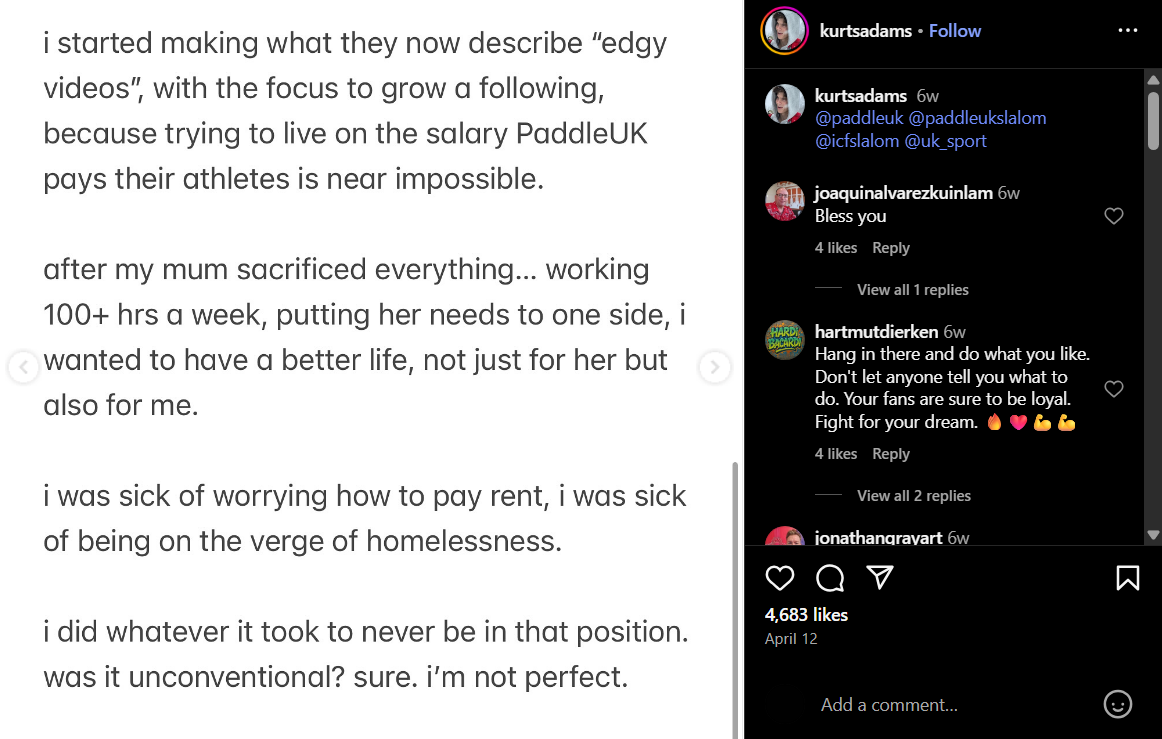Screen dimensions: 1162x739
Task: Like the post with the heart icon
Action: pos(779,578)
